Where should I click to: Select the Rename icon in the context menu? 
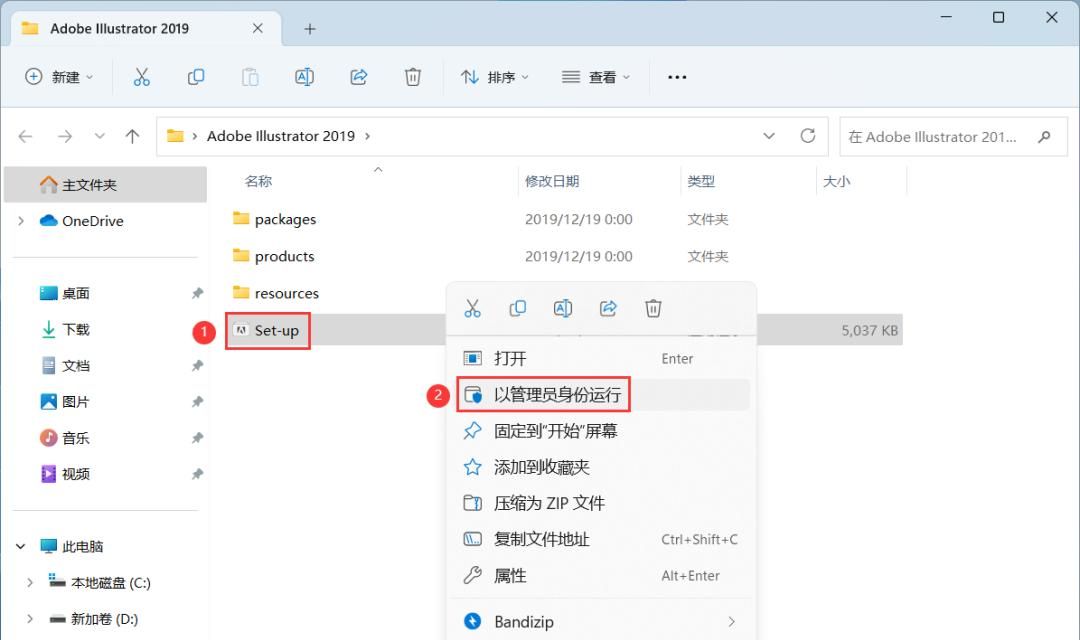pyautogui.click(x=562, y=308)
